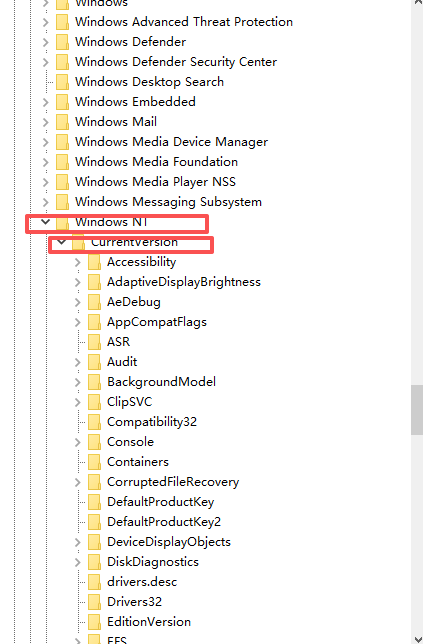Screen dimensions: 423x644
Task: Click the AeDebug folder icon
Action: click(x=94, y=302)
